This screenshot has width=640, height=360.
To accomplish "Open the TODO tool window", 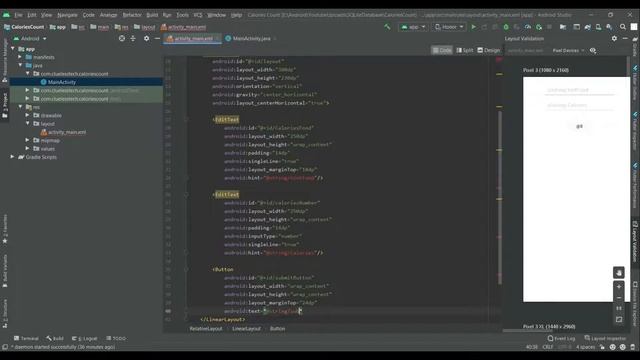I will click(x=116, y=338).
